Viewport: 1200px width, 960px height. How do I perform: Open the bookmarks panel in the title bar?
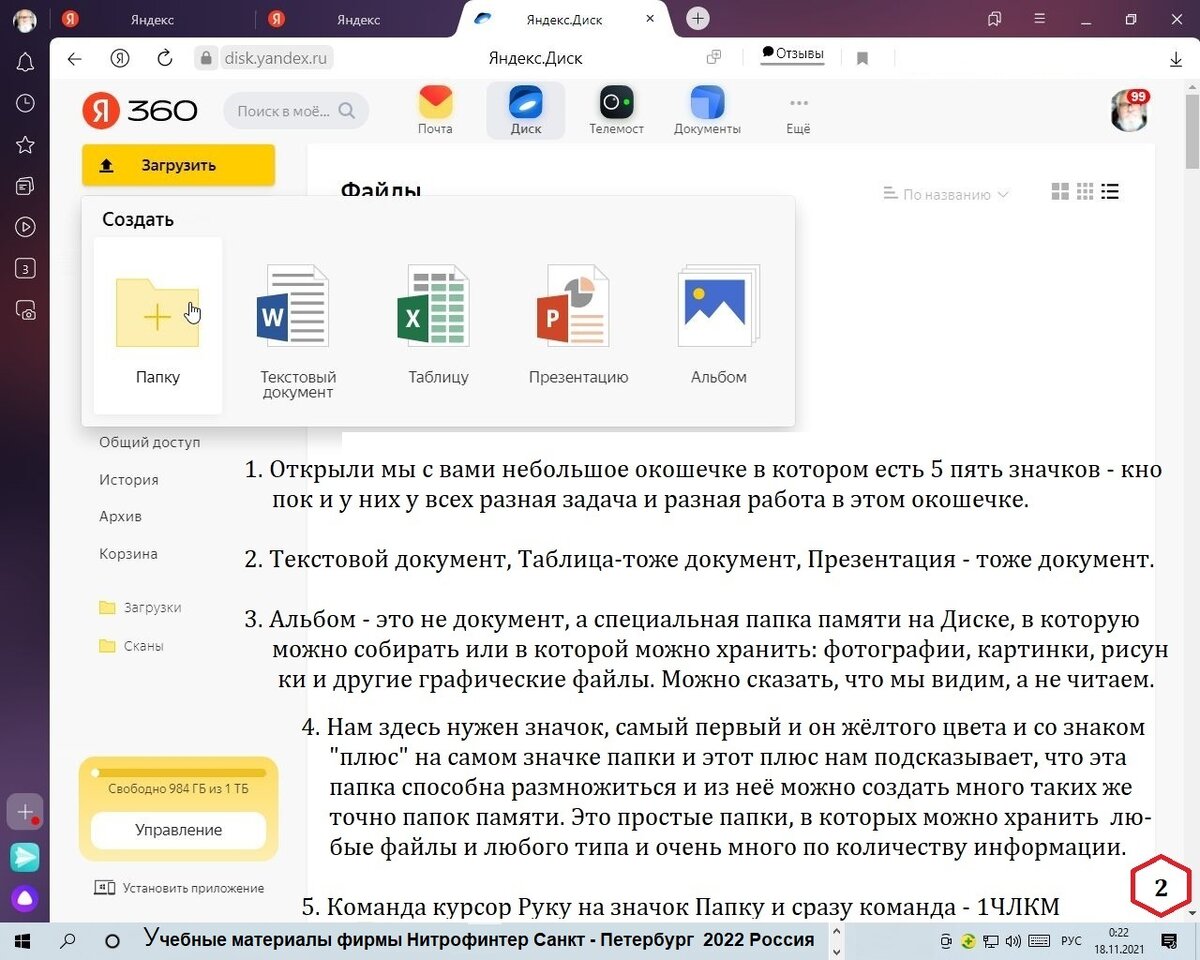point(994,19)
